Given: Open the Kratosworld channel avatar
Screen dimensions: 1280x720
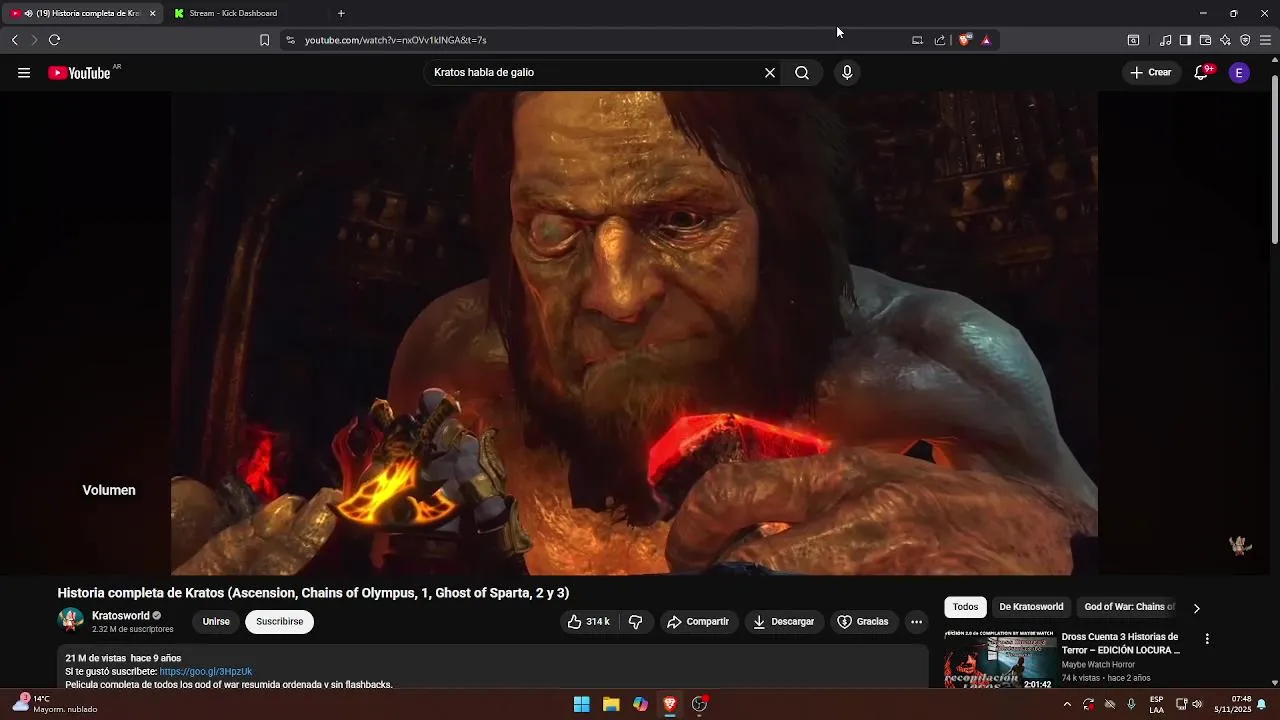Looking at the screenshot, I should (x=71, y=621).
